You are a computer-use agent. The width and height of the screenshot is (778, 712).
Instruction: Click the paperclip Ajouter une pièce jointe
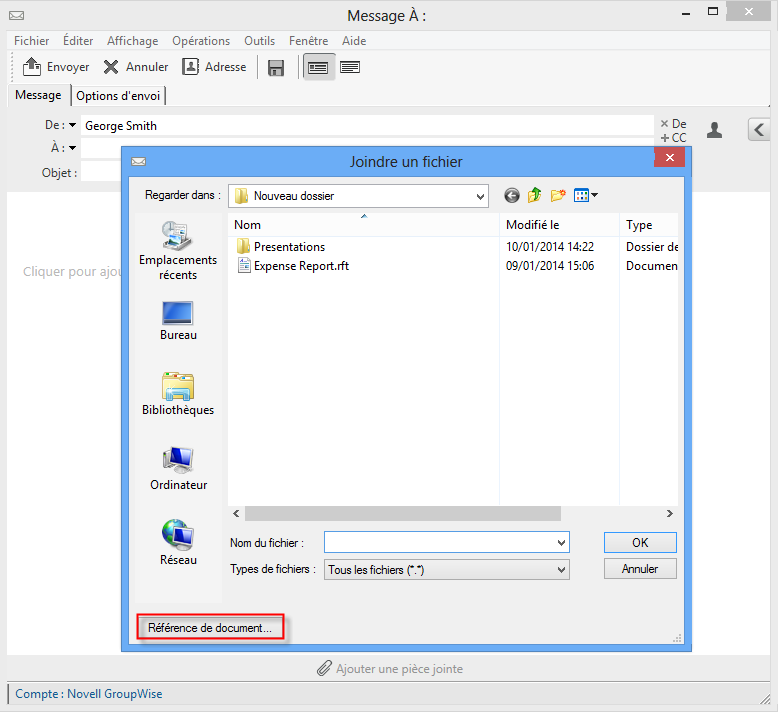[x=389, y=668]
